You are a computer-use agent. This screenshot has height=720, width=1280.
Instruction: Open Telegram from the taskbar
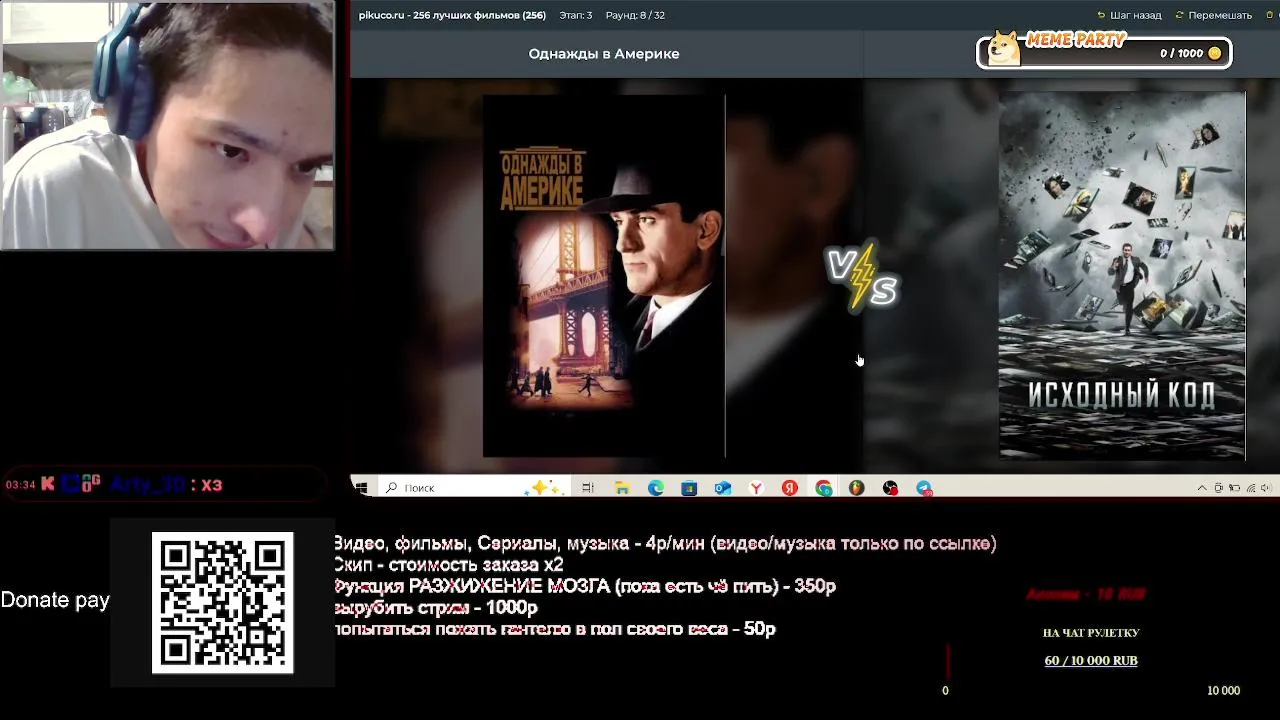924,488
